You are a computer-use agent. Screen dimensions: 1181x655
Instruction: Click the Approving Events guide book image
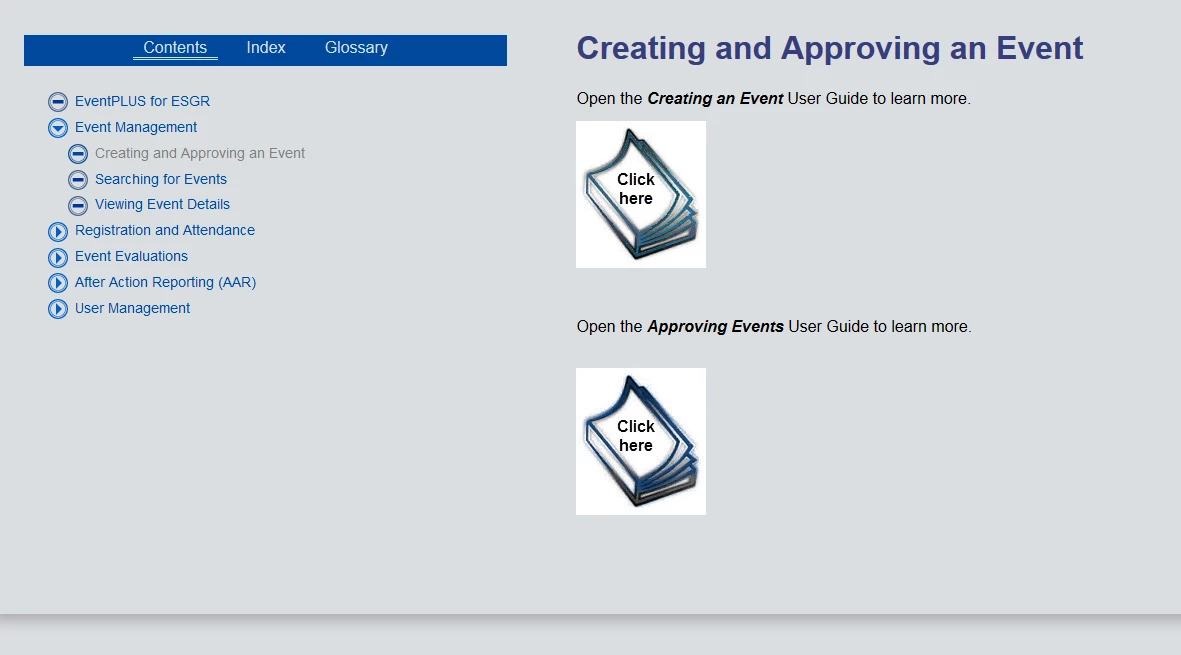pyautogui.click(x=641, y=441)
